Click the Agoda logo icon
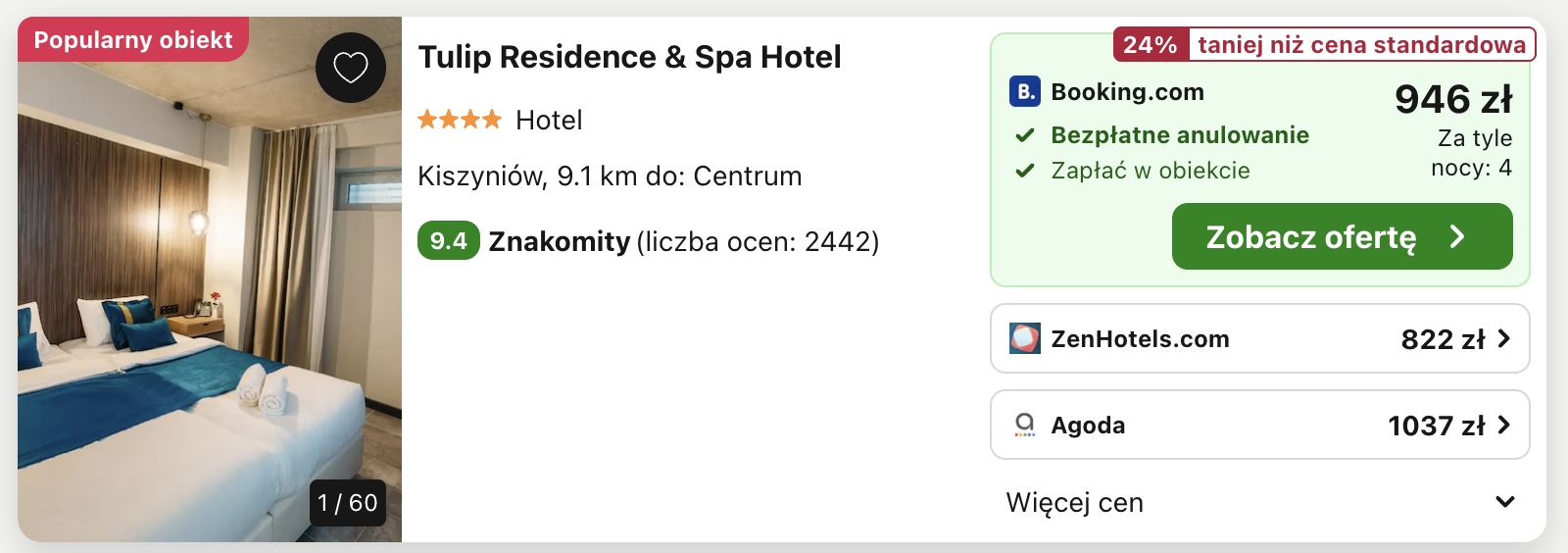 click(1025, 425)
